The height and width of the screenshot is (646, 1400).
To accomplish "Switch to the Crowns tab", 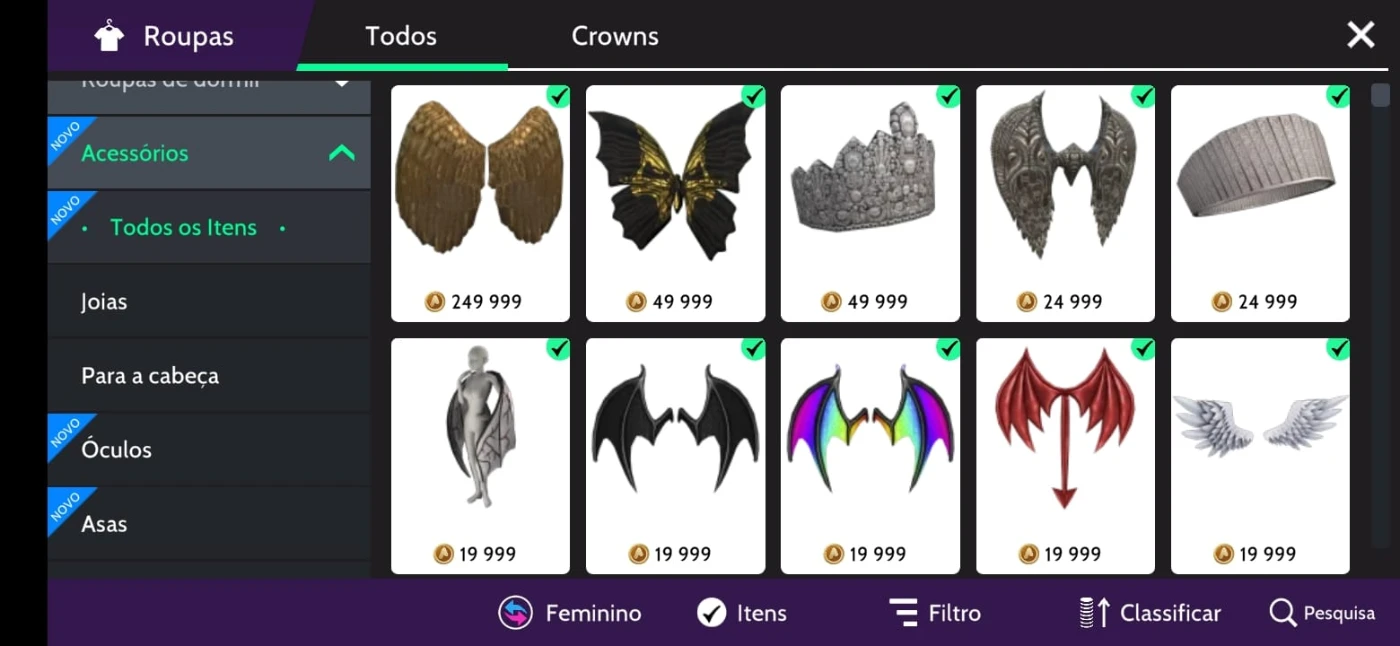I will pos(615,36).
